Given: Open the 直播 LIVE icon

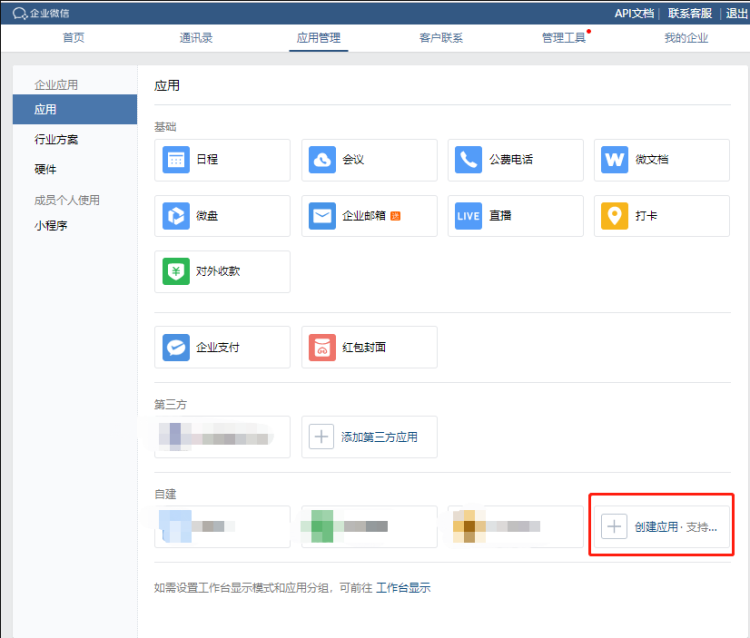Looking at the screenshot, I should click(x=468, y=216).
